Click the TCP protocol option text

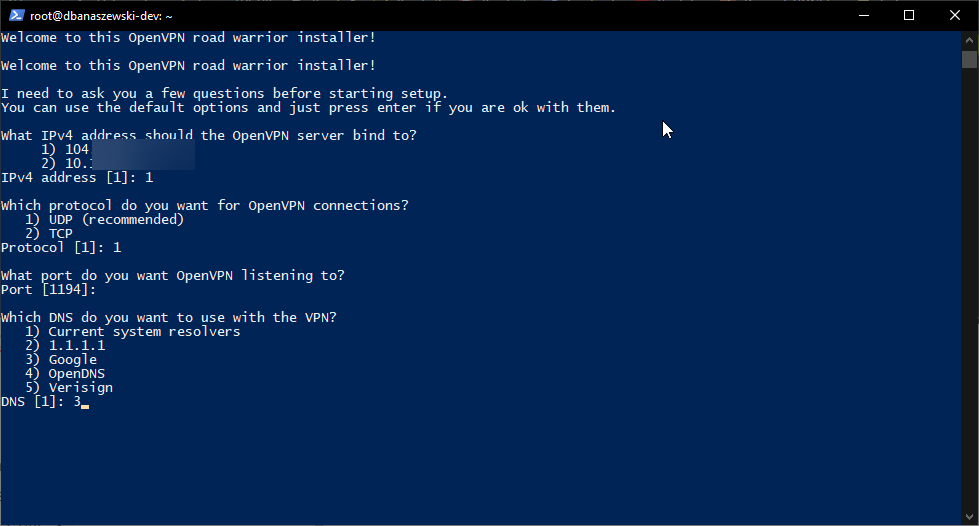(x=60, y=234)
